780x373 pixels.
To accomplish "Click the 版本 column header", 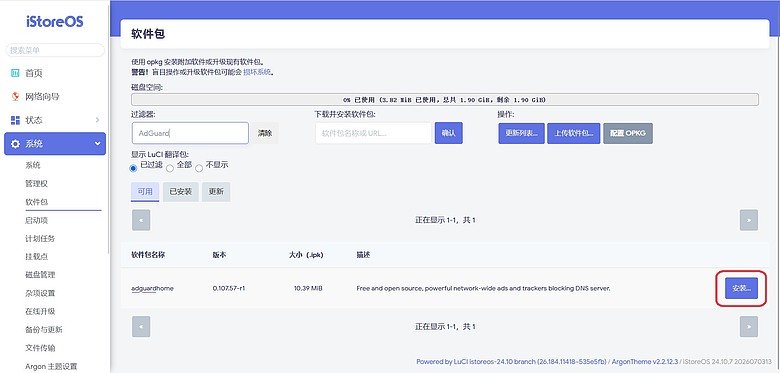I will (219, 255).
